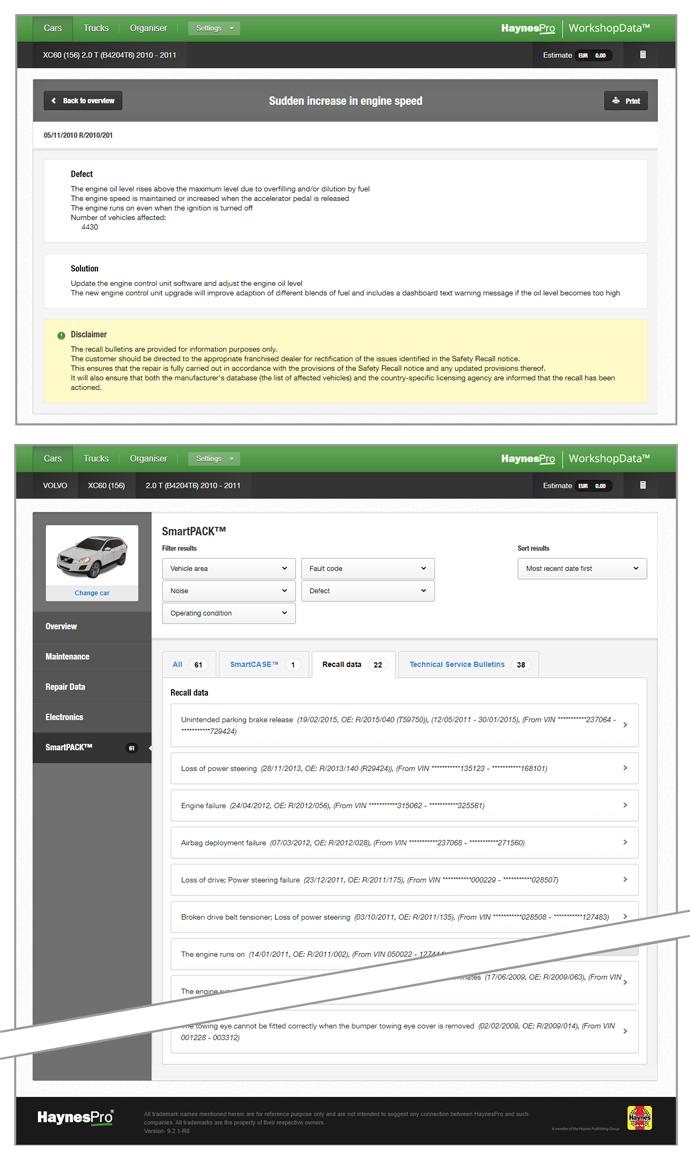Click XC60 (156) breadcrumb on SmartPACK page
The height and width of the screenshot is (1163, 690).
pyautogui.click(x=106, y=486)
